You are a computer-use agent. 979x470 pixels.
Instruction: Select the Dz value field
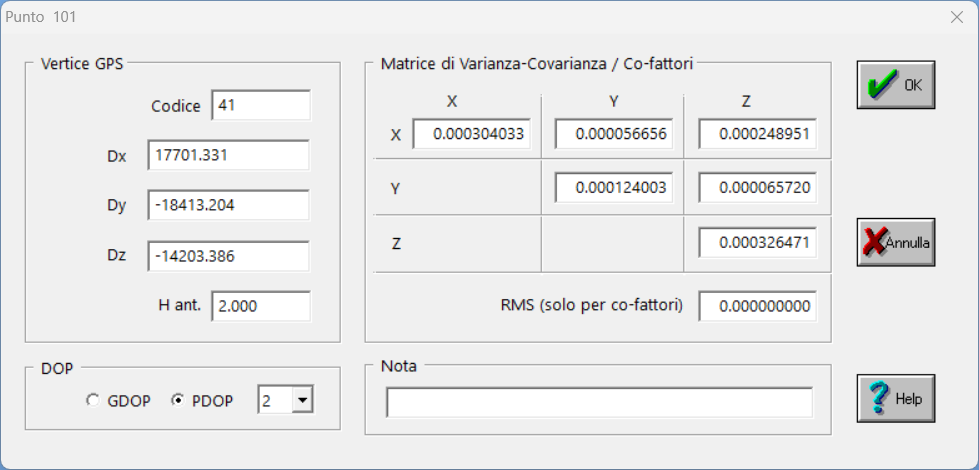228,255
